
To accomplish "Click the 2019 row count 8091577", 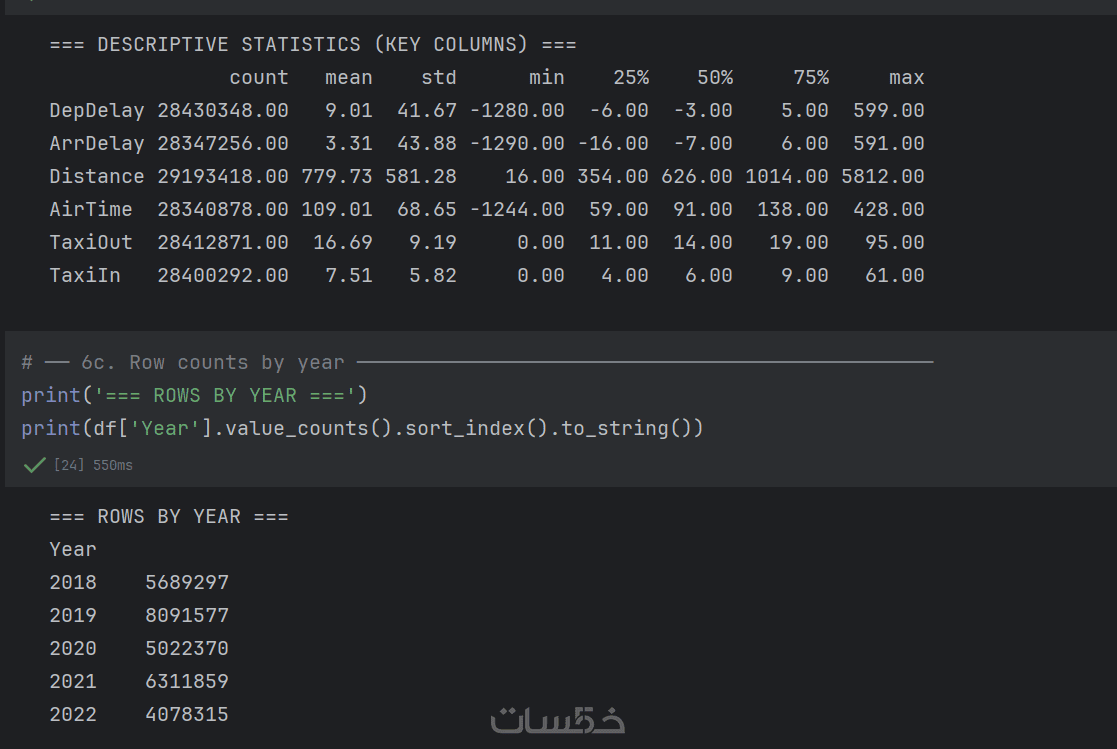I will coord(187,615).
